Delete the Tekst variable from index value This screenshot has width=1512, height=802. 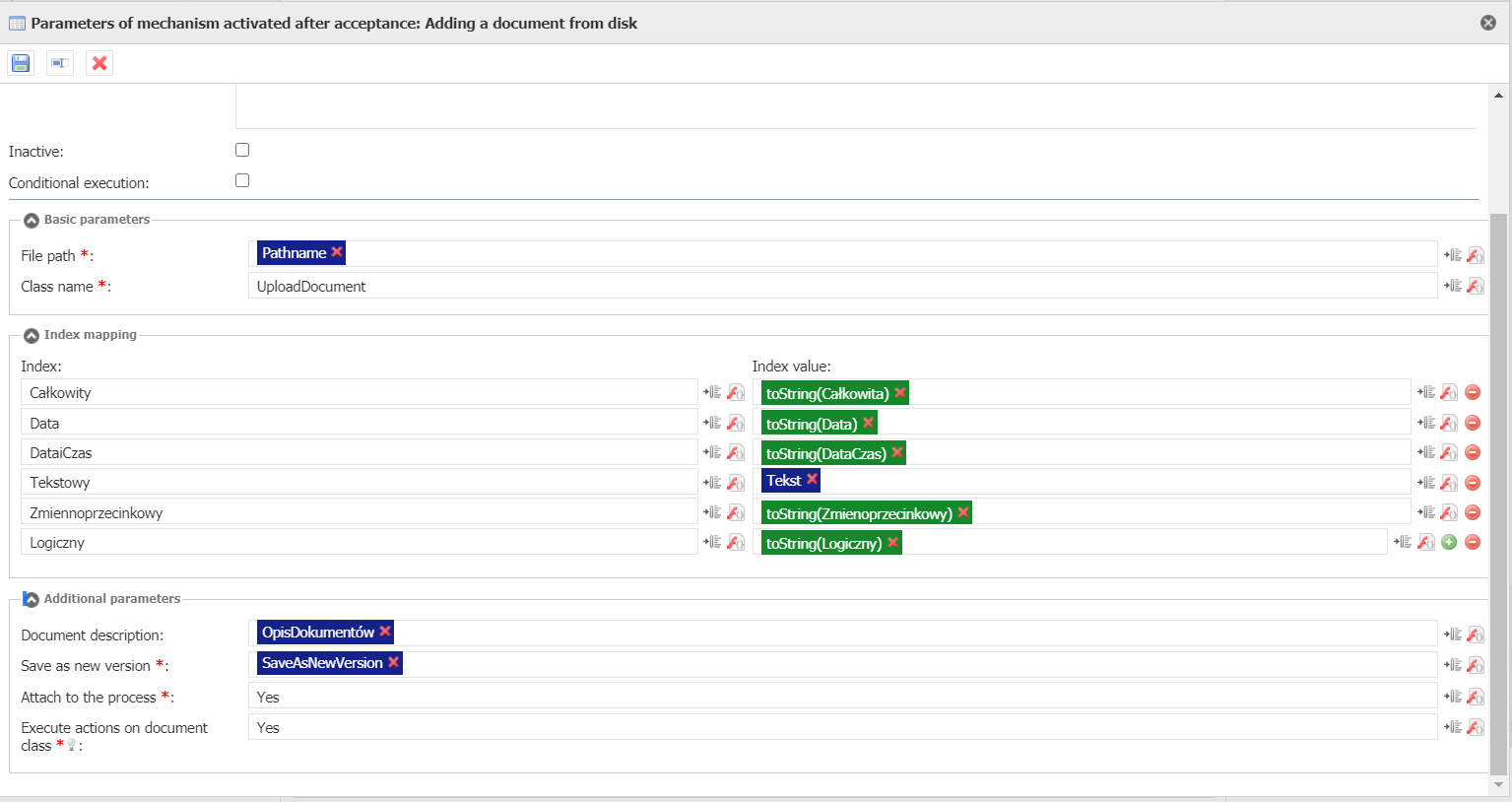tap(812, 479)
